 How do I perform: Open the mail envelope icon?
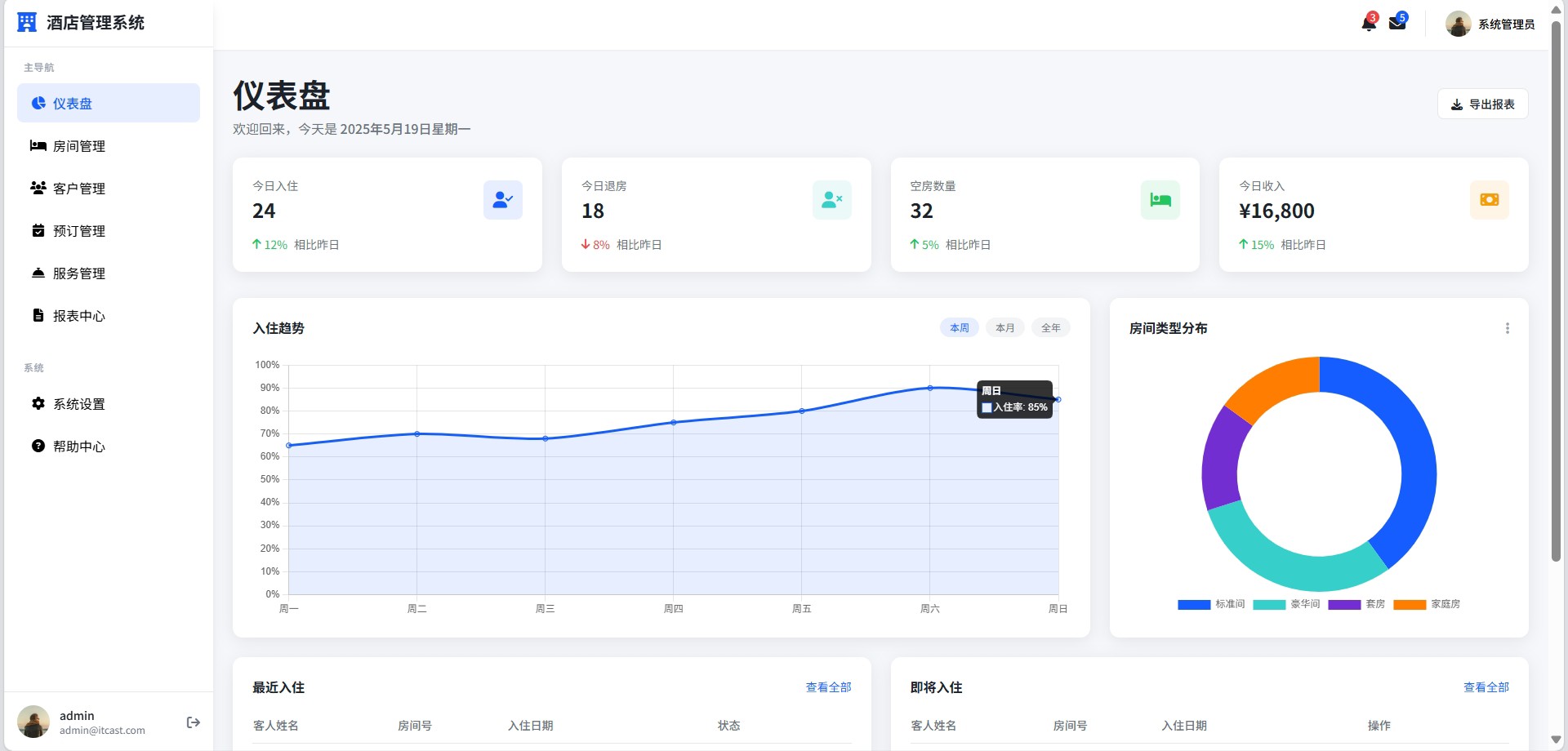(x=1397, y=24)
